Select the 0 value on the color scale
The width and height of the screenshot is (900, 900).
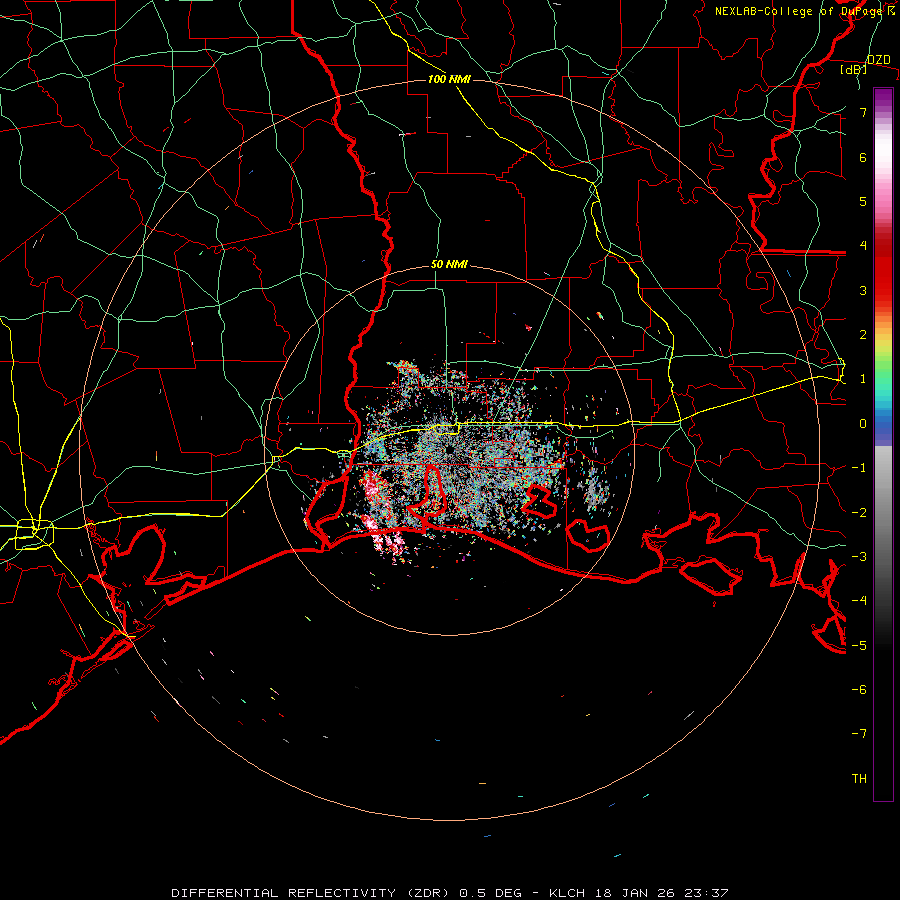863,424
